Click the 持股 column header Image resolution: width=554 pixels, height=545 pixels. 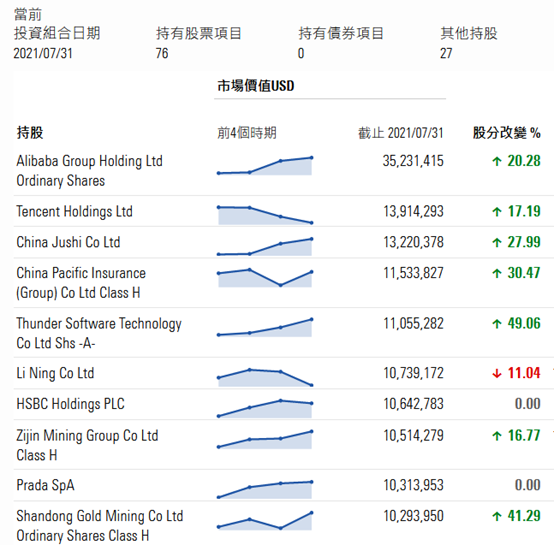[30, 133]
